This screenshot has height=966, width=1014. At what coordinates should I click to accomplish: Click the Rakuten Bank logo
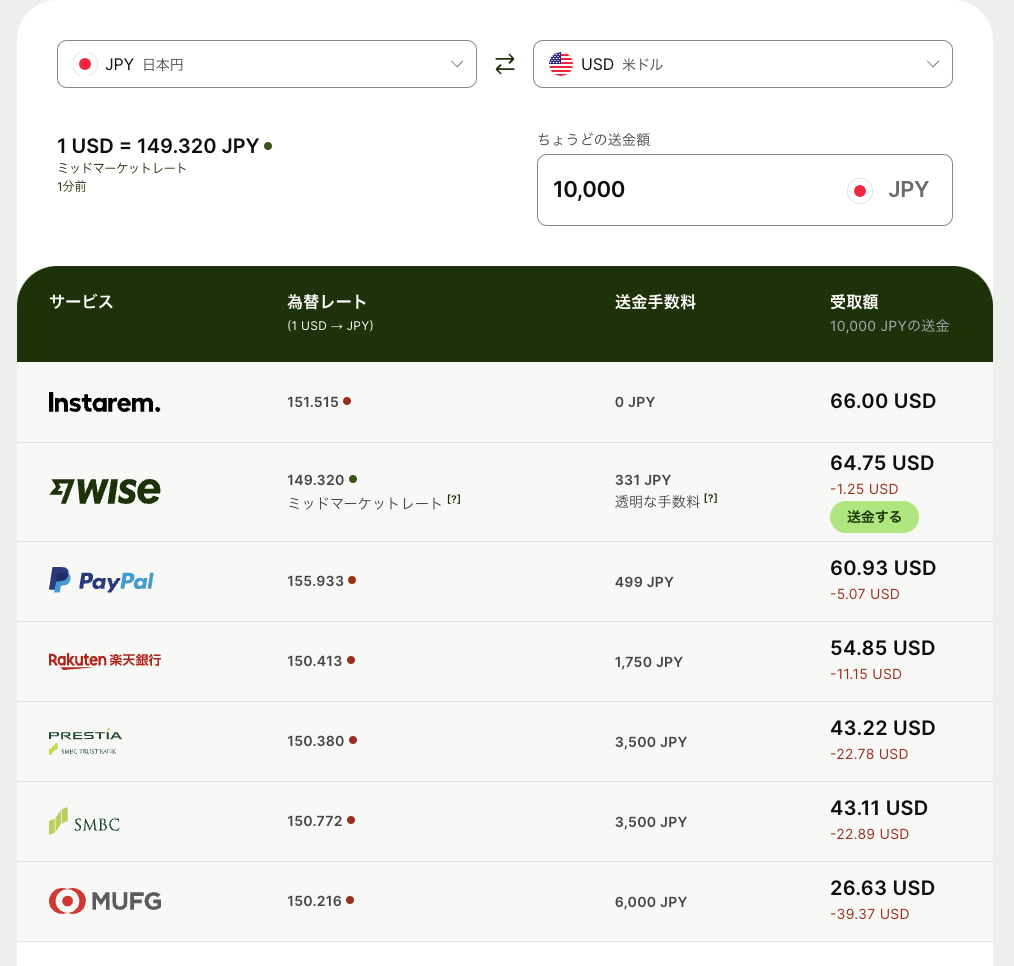point(105,660)
